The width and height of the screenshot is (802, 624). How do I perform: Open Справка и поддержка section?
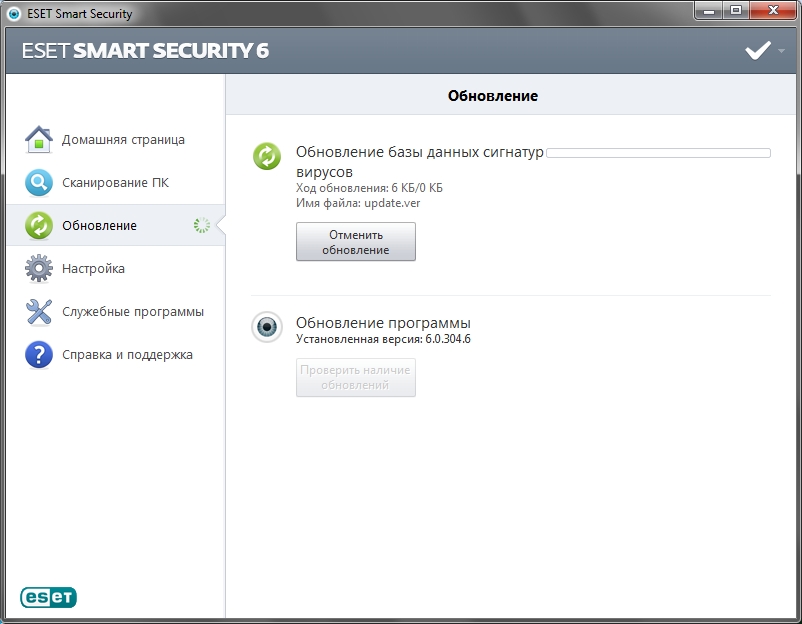127,355
